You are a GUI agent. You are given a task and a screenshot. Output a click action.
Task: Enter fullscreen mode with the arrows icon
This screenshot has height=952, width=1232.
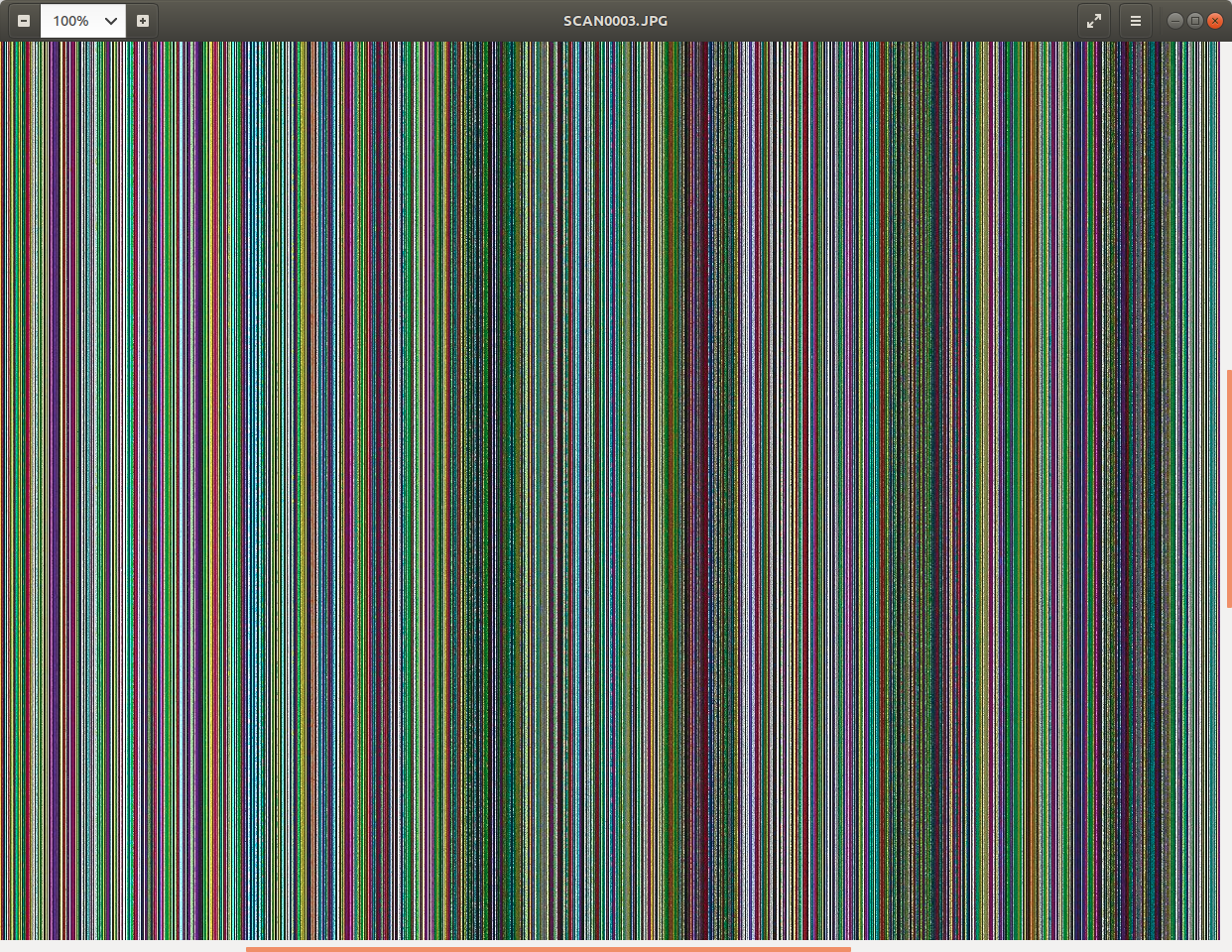point(1094,21)
